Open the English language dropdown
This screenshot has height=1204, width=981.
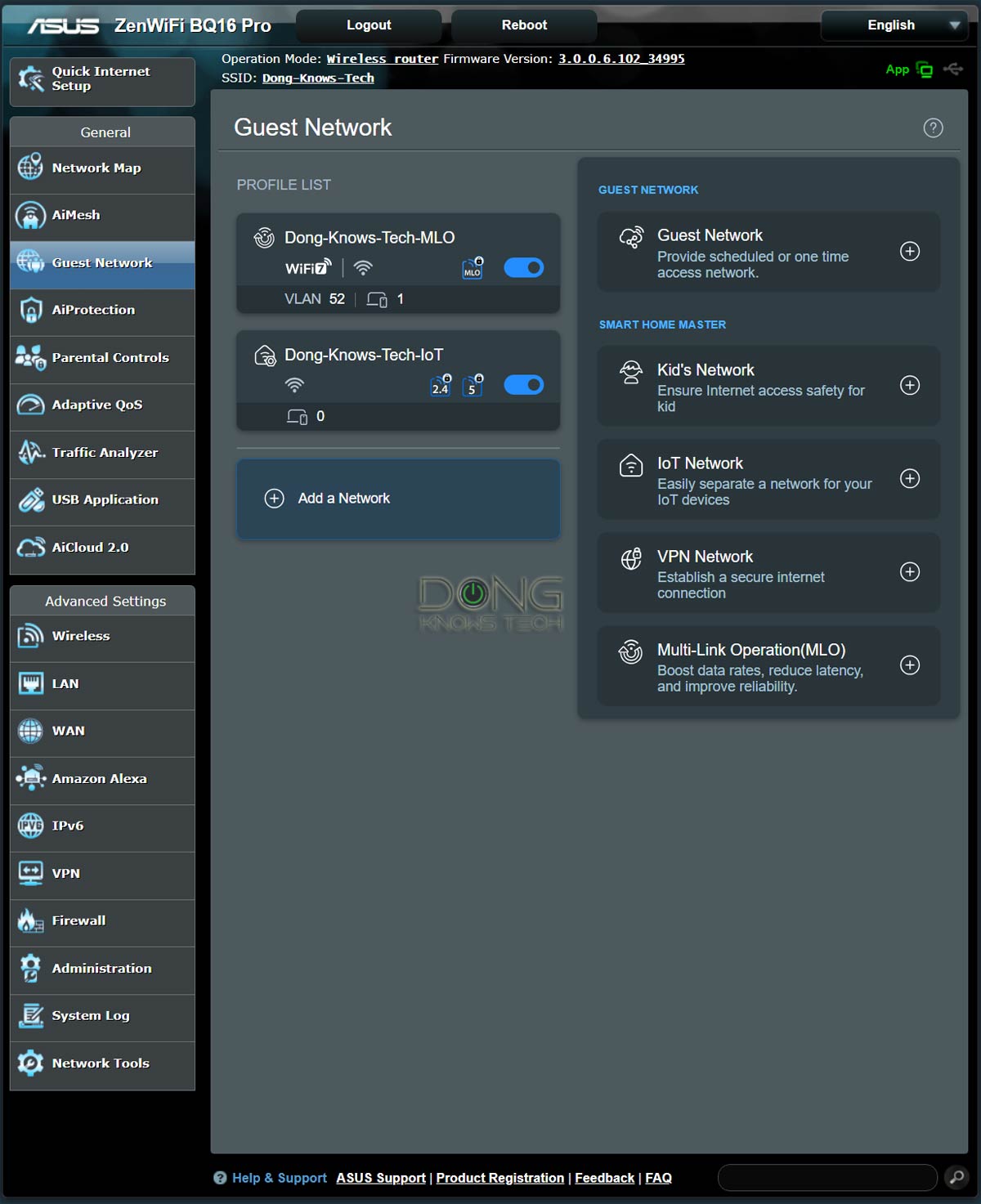(x=894, y=25)
